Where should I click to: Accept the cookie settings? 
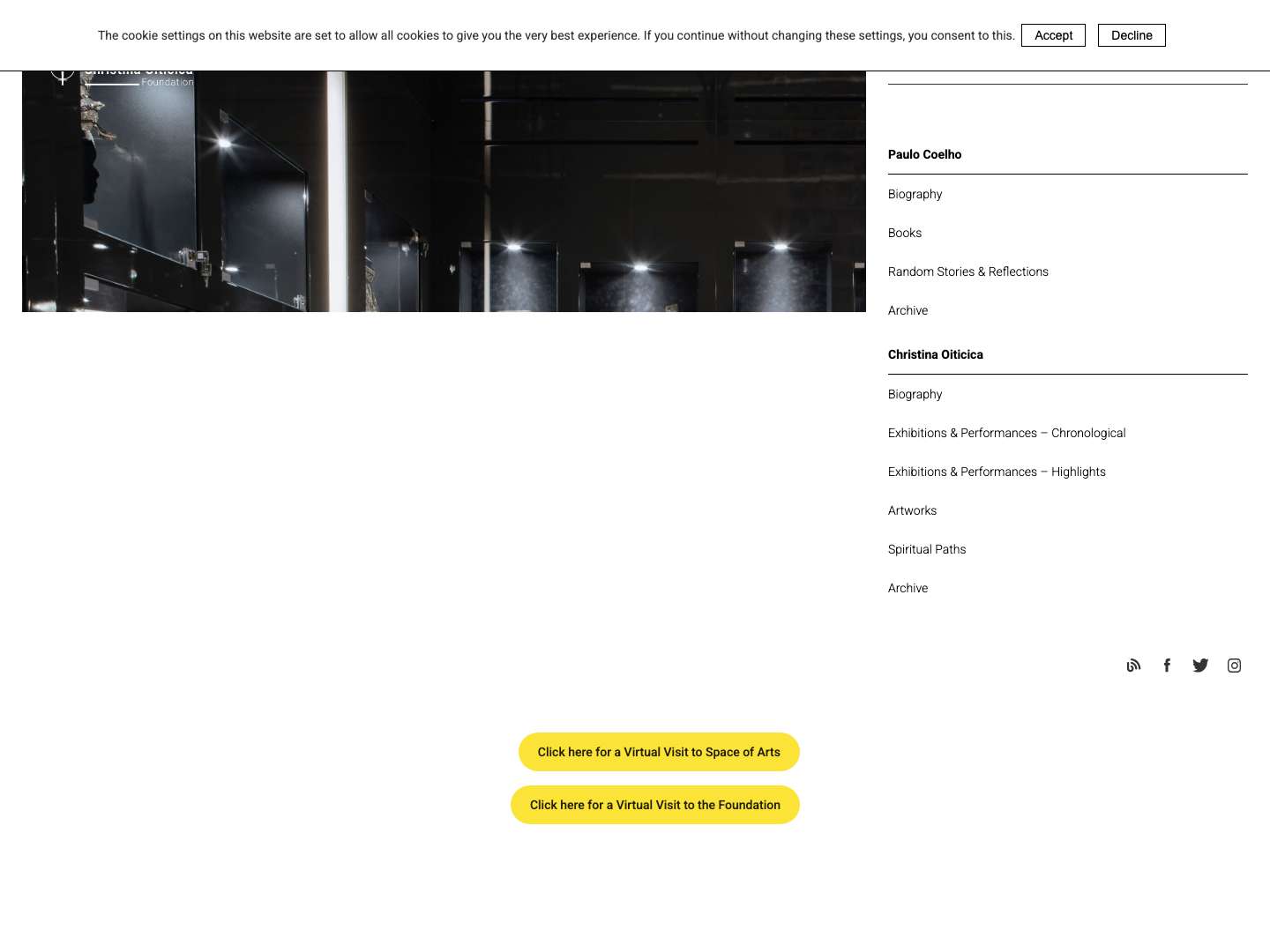tap(1053, 35)
